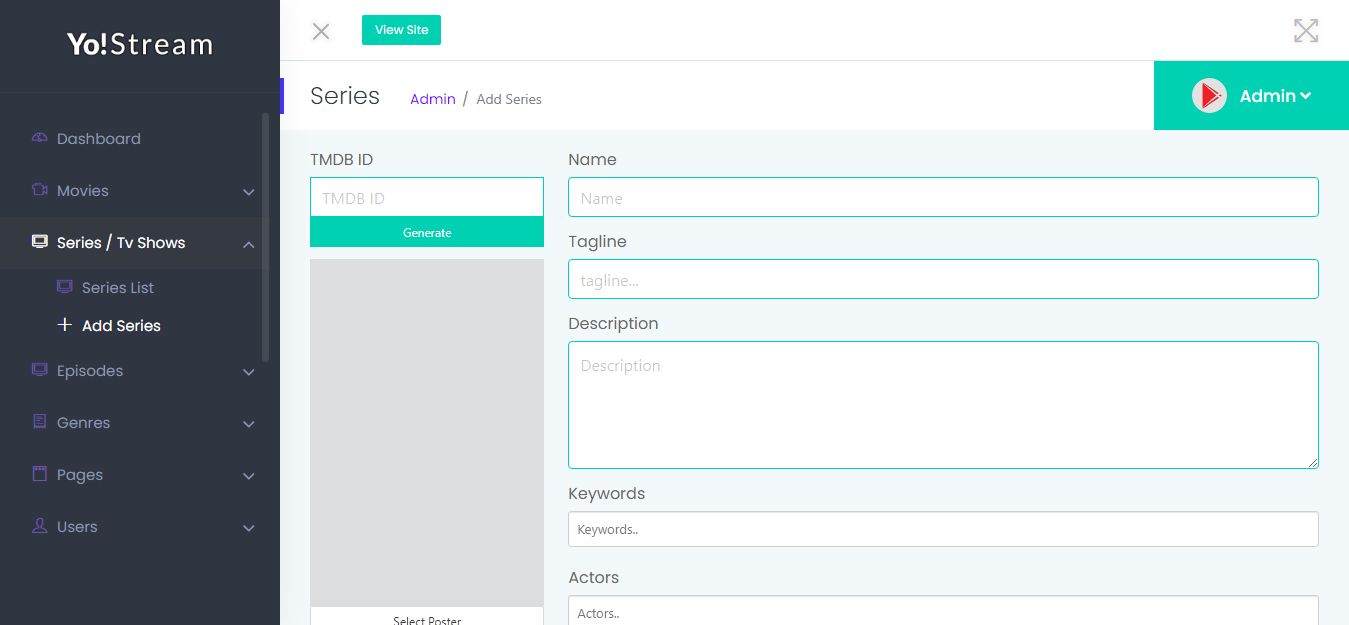The width and height of the screenshot is (1349, 625).
Task: Follow the Admin breadcrumb link
Action: pos(432,99)
